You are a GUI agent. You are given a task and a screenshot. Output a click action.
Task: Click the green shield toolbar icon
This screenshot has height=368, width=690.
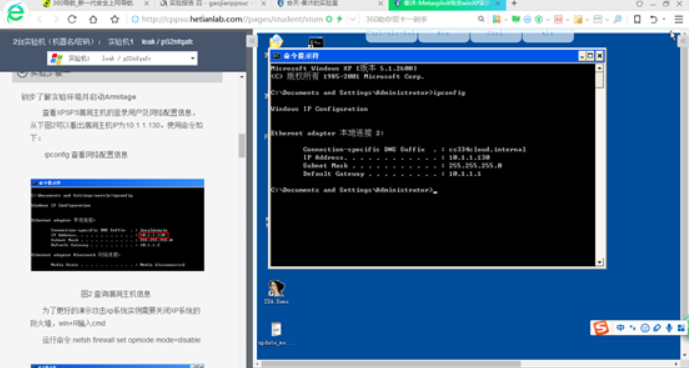(x=539, y=19)
